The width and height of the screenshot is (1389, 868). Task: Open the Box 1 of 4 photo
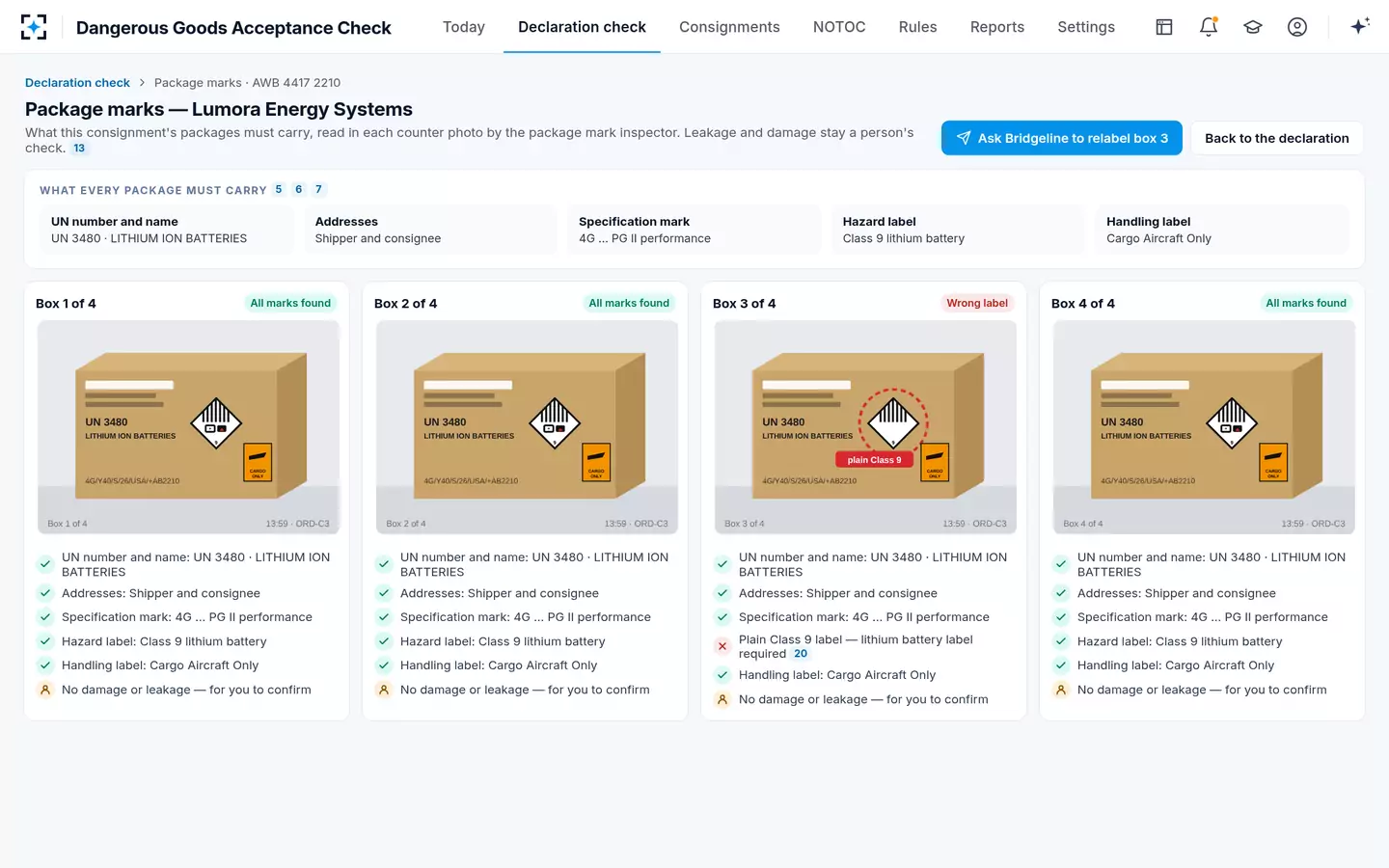(x=188, y=427)
